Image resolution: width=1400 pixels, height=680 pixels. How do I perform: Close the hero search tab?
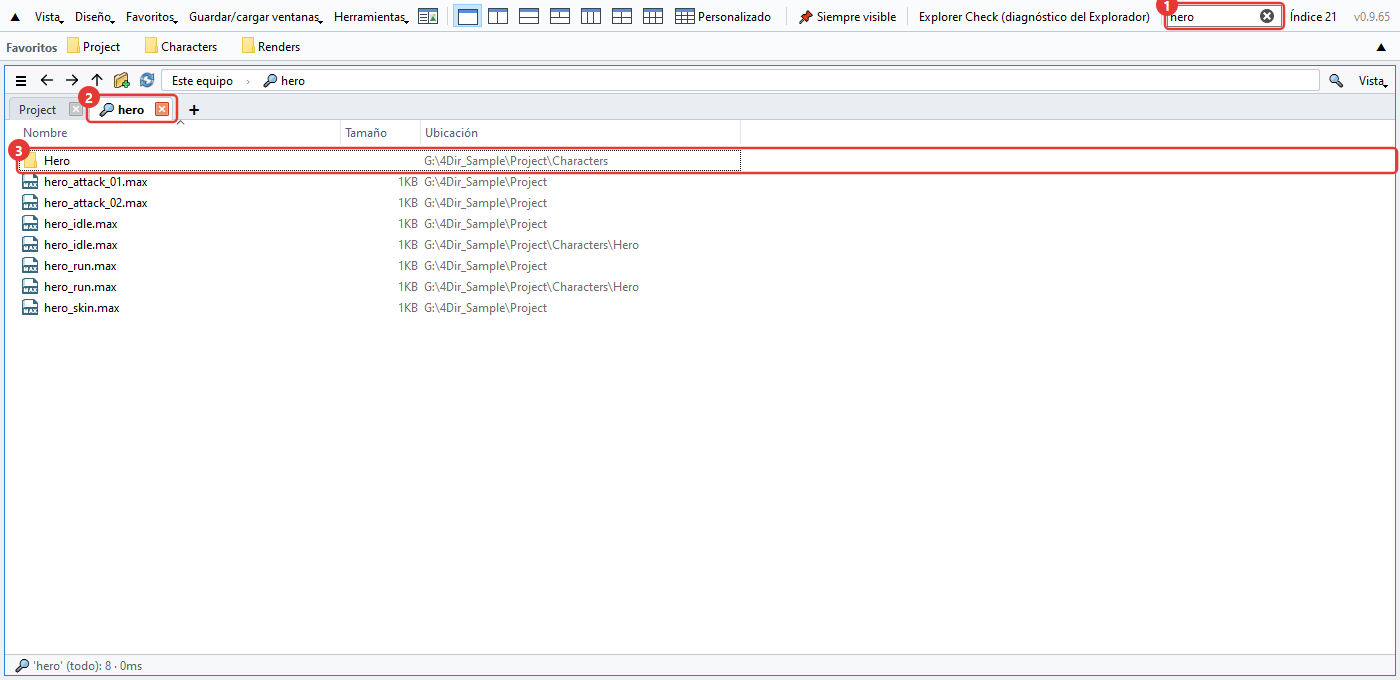click(x=162, y=109)
